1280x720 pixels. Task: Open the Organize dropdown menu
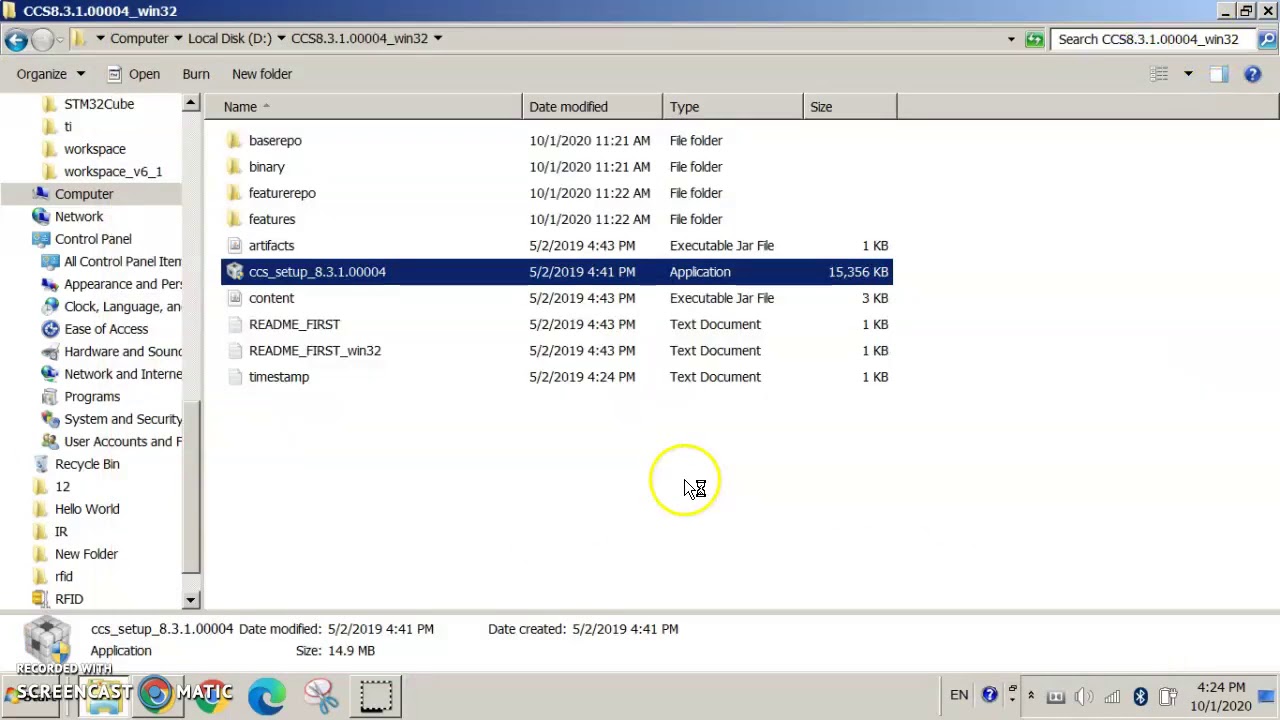pyautogui.click(x=51, y=74)
